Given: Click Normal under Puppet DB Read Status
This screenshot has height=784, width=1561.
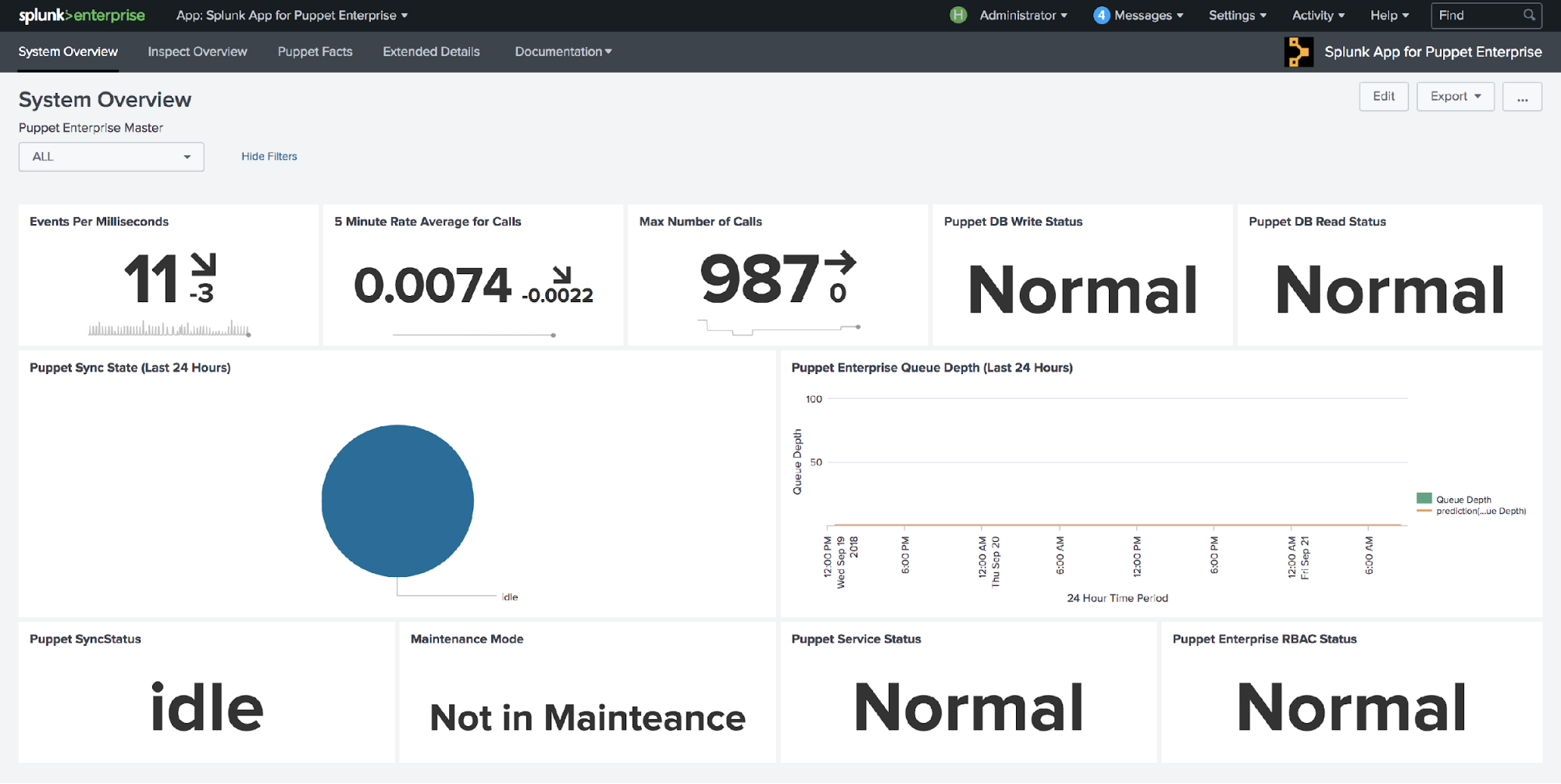Looking at the screenshot, I should tap(1389, 290).
